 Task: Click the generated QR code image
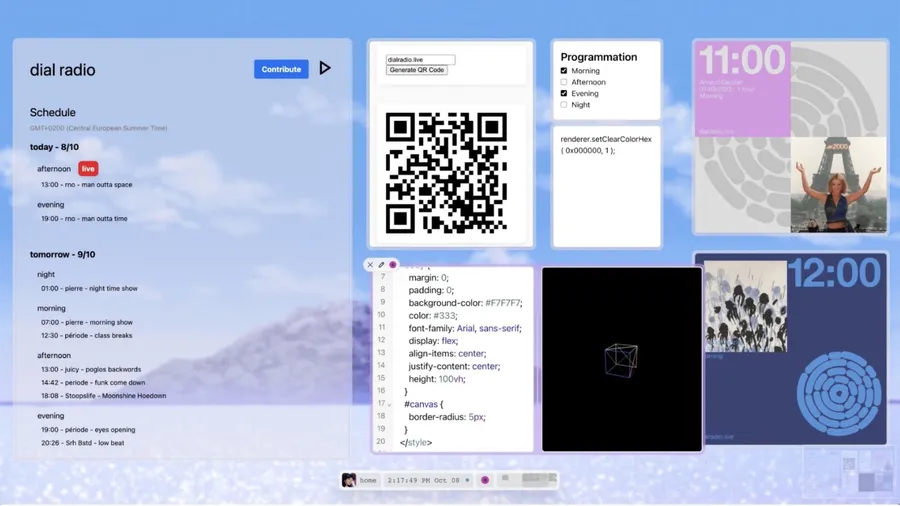[446, 173]
